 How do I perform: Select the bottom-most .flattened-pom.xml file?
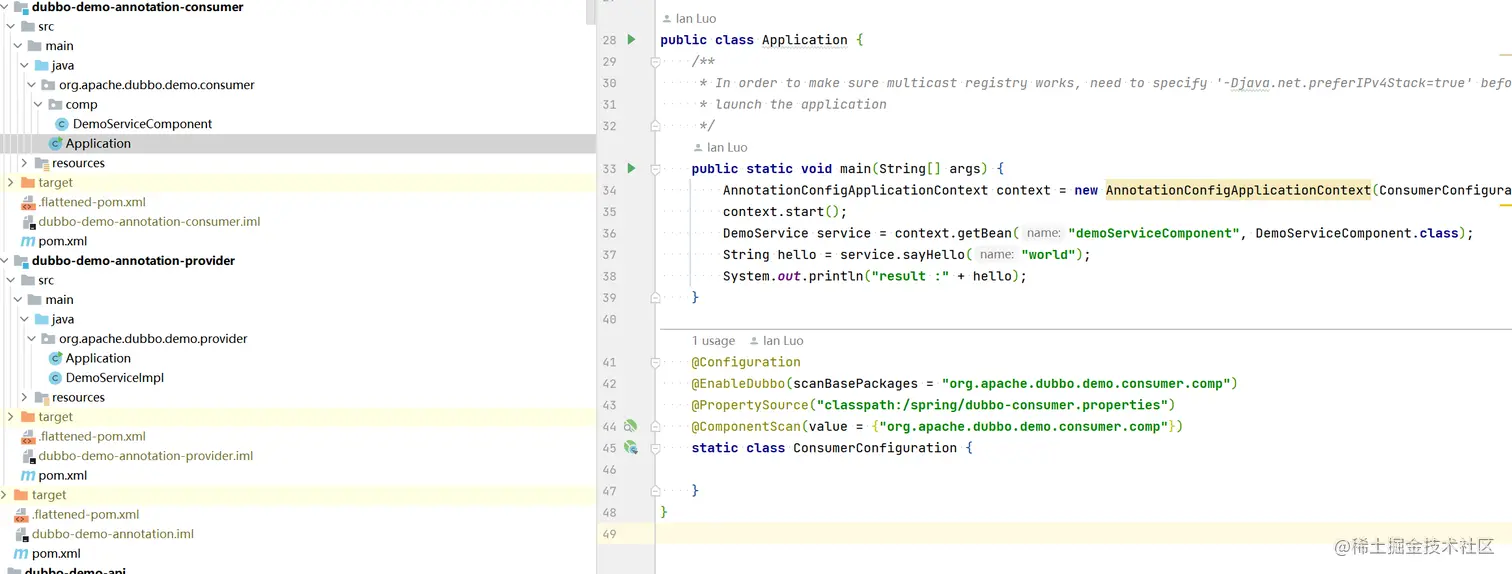coord(85,514)
